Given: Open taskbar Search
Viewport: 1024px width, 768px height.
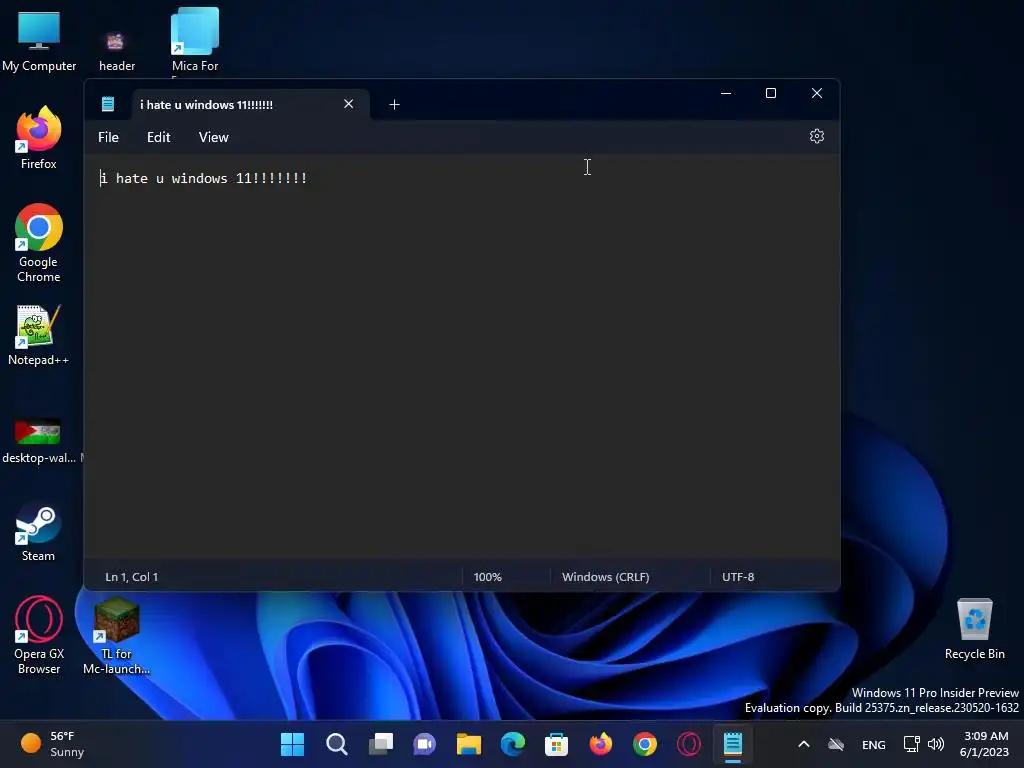Looking at the screenshot, I should 336,744.
